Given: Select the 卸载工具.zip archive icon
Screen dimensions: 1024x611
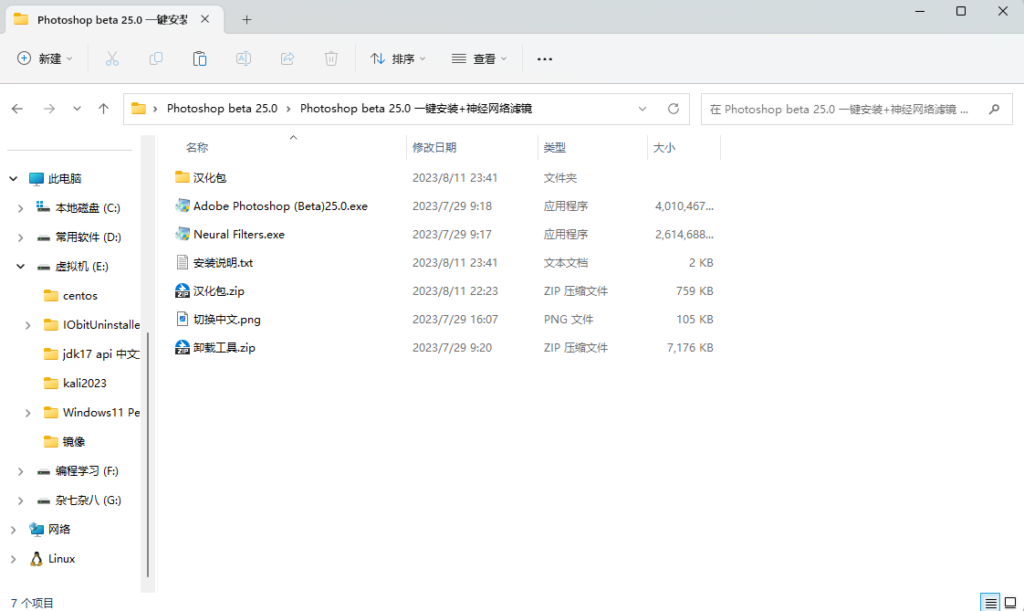Looking at the screenshot, I should pyautogui.click(x=182, y=347).
